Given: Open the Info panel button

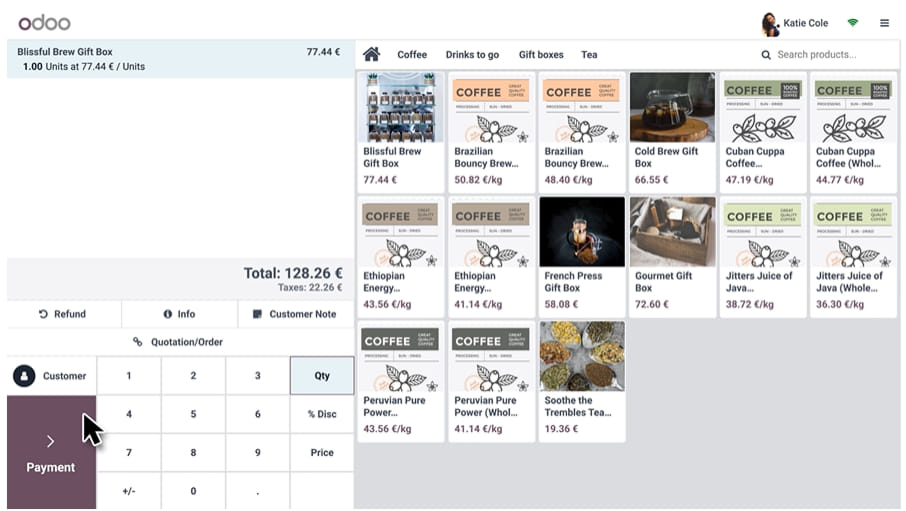Looking at the screenshot, I should (x=180, y=314).
